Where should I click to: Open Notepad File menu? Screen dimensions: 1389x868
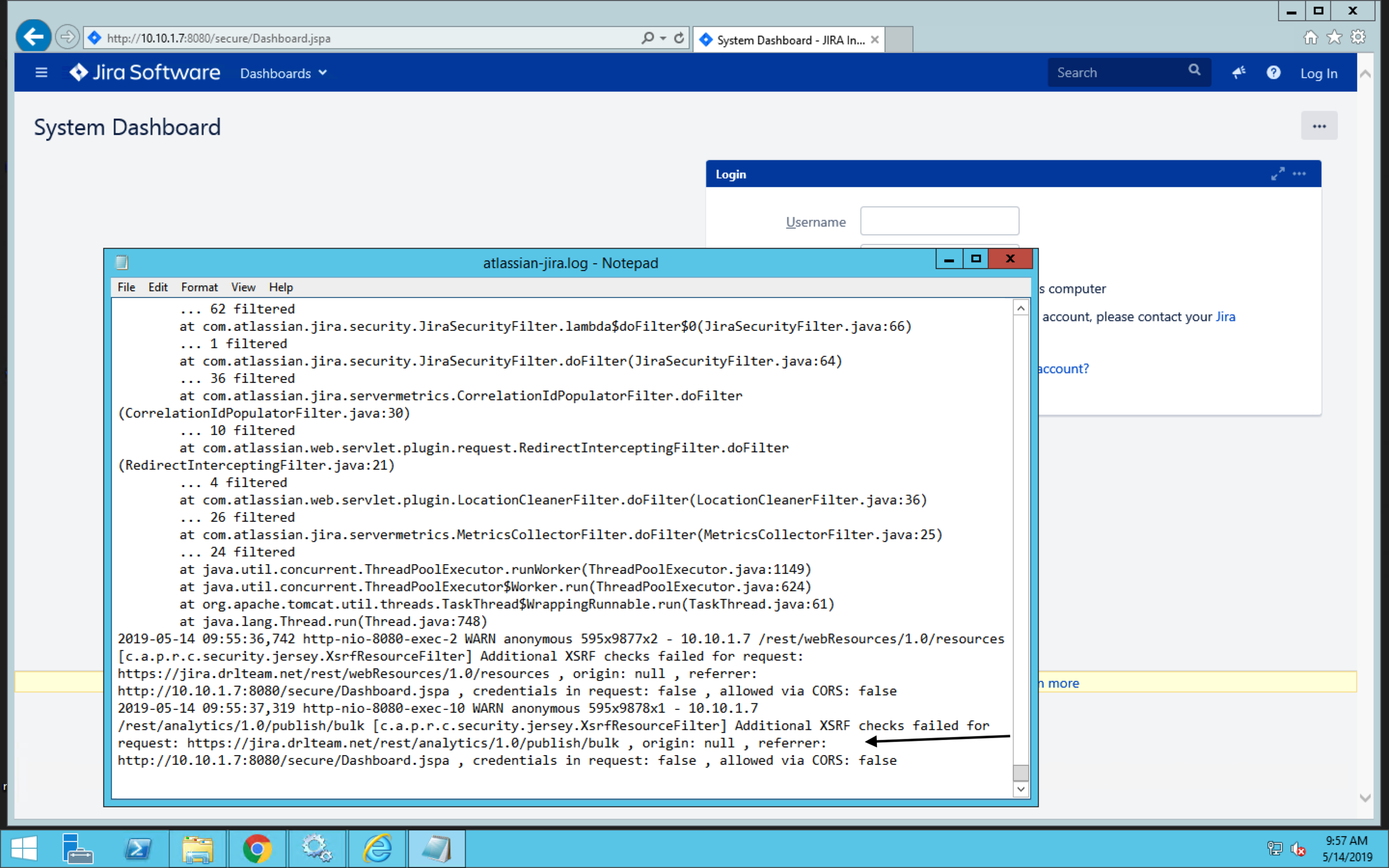[126, 287]
